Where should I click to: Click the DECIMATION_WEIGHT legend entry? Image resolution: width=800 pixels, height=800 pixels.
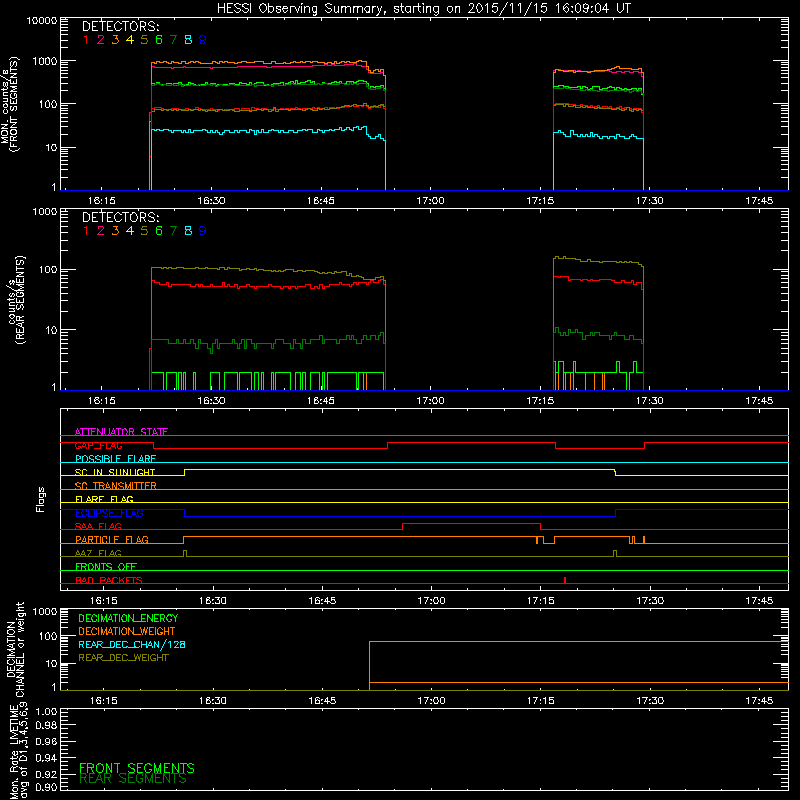pos(127,632)
